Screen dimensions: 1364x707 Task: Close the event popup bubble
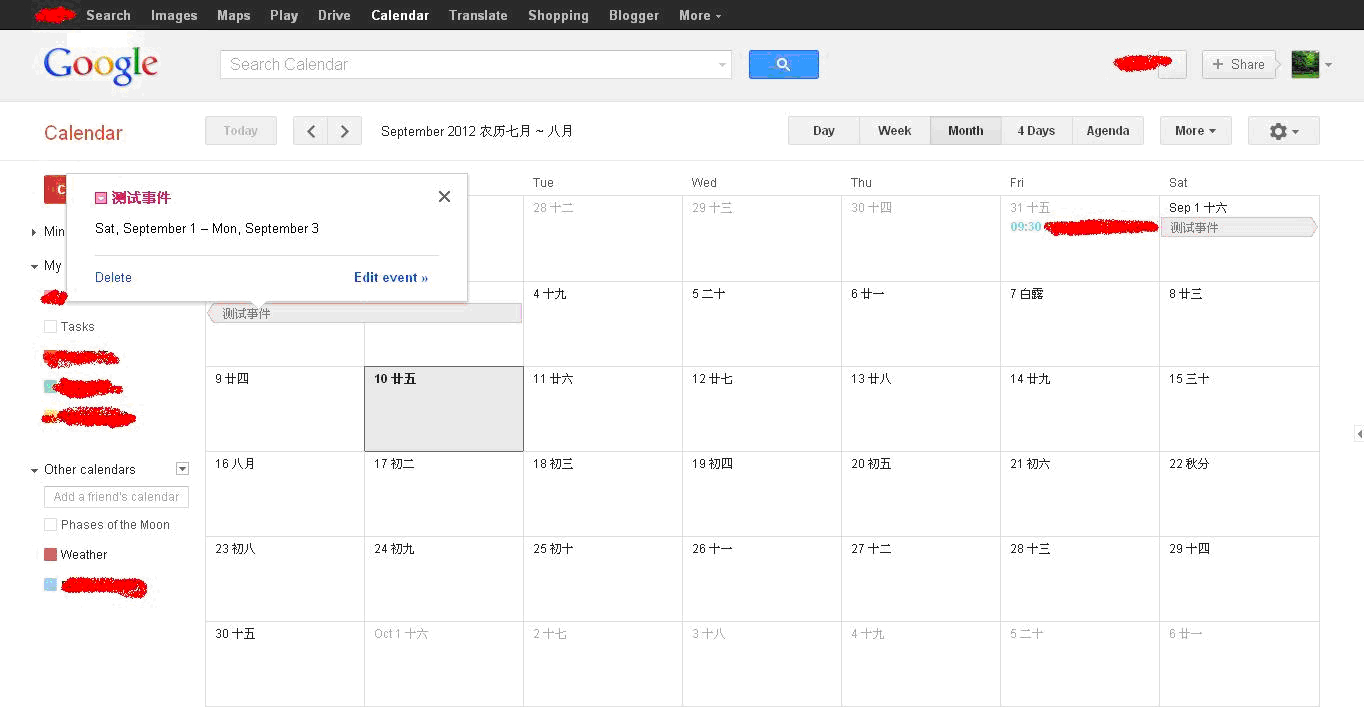tap(444, 196)
